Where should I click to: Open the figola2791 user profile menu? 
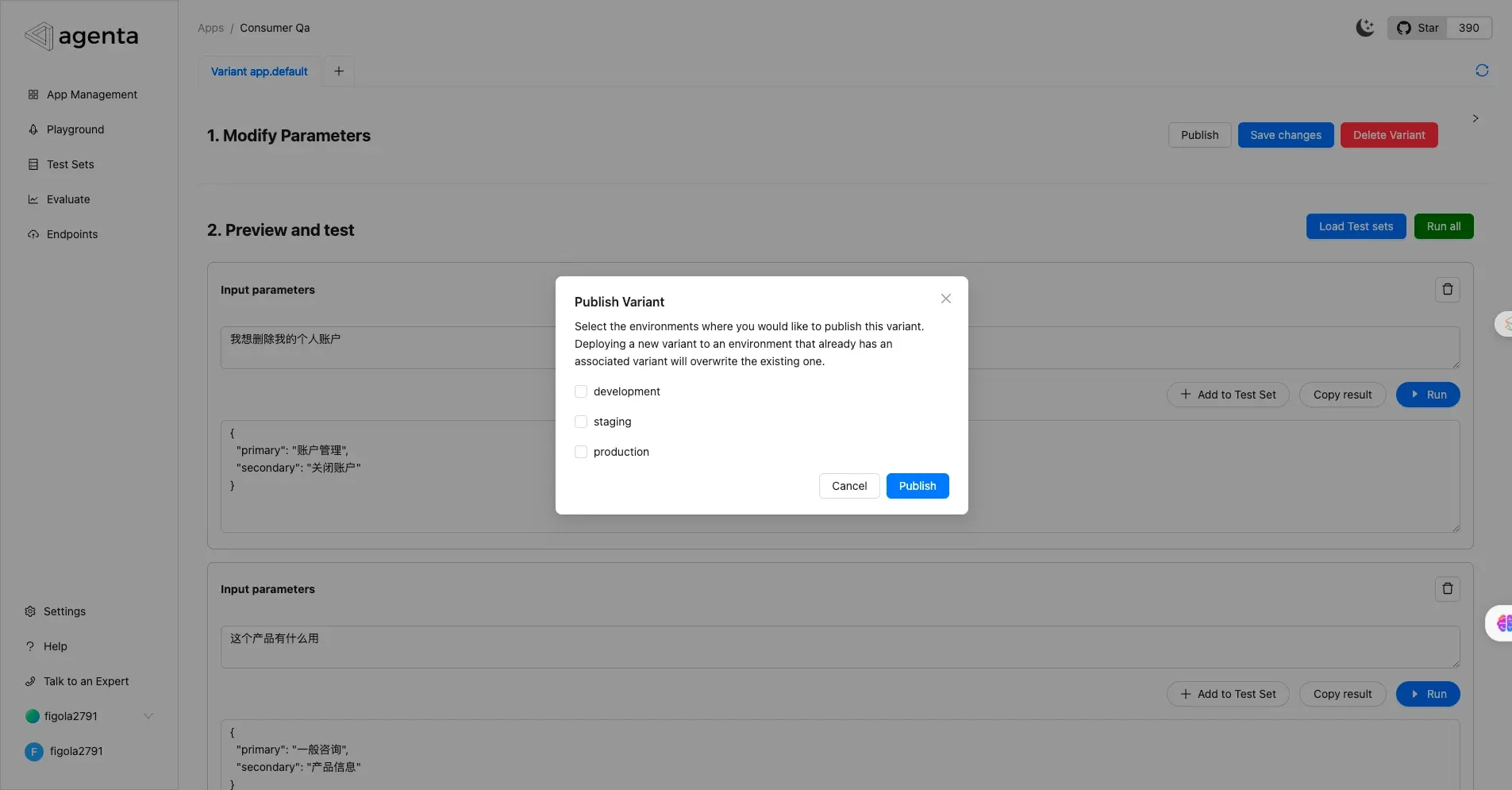[75, 751]
